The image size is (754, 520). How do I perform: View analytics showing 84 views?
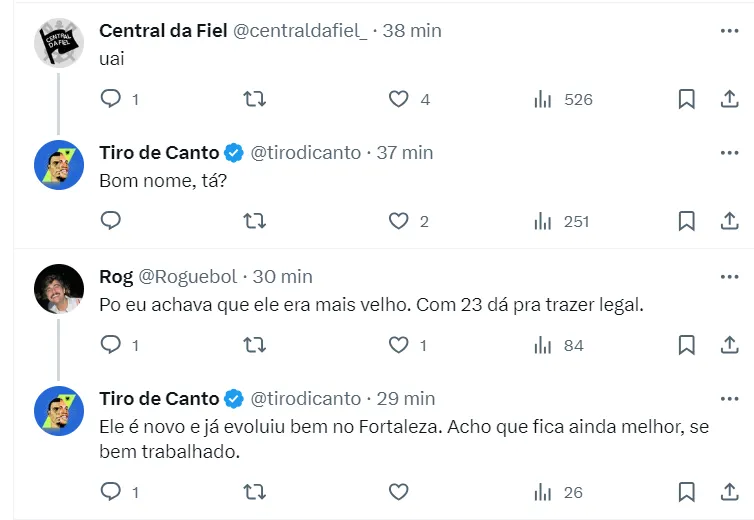click(544, 345)
